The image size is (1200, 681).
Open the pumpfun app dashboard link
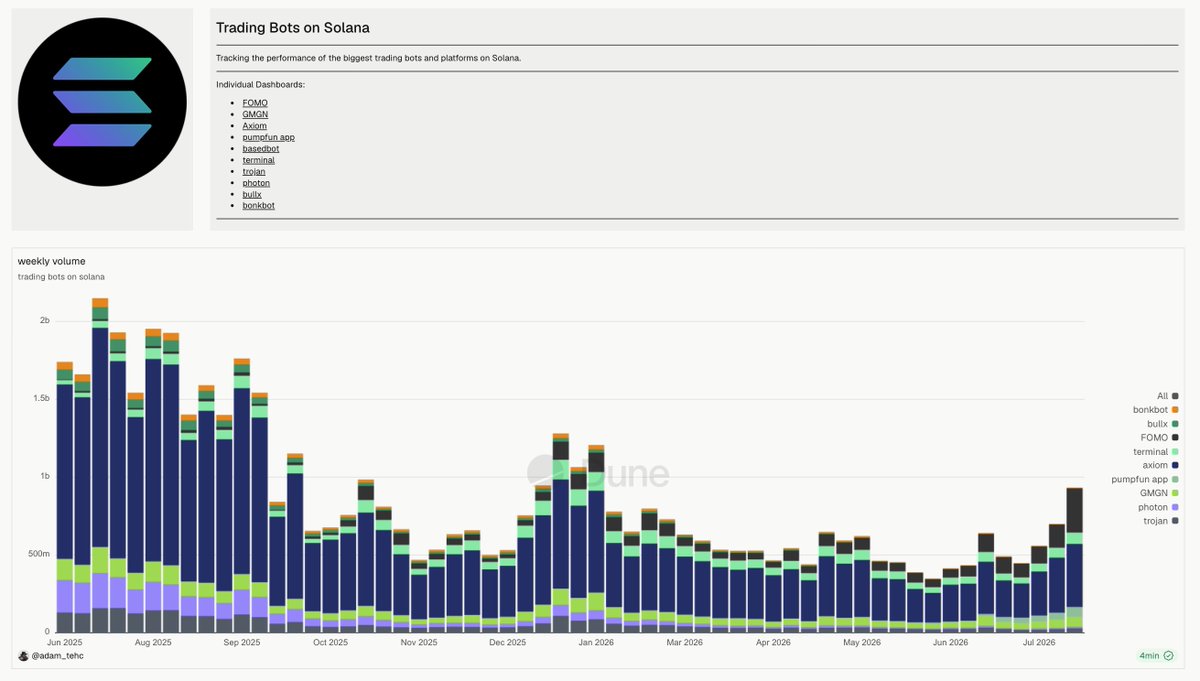[x=268, y=137]
